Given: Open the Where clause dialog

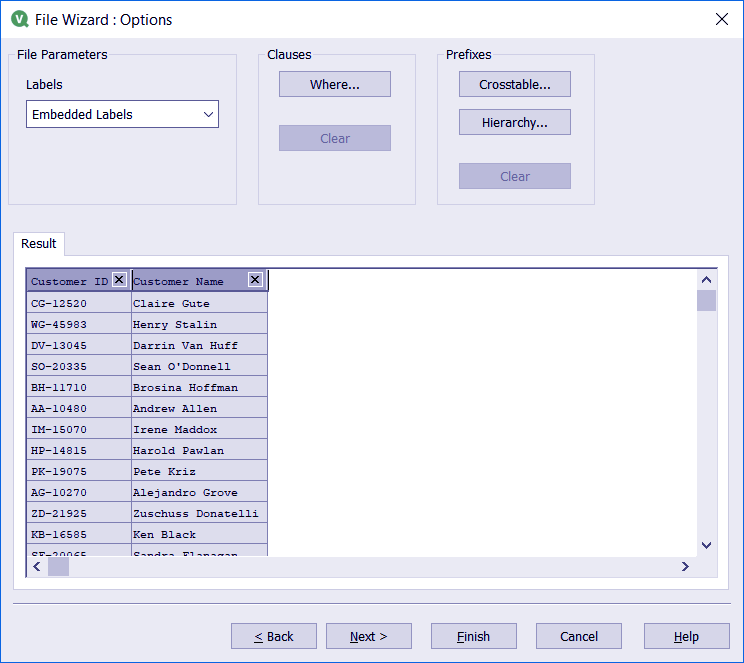Looking at the screenshot, I should point(335,84).
